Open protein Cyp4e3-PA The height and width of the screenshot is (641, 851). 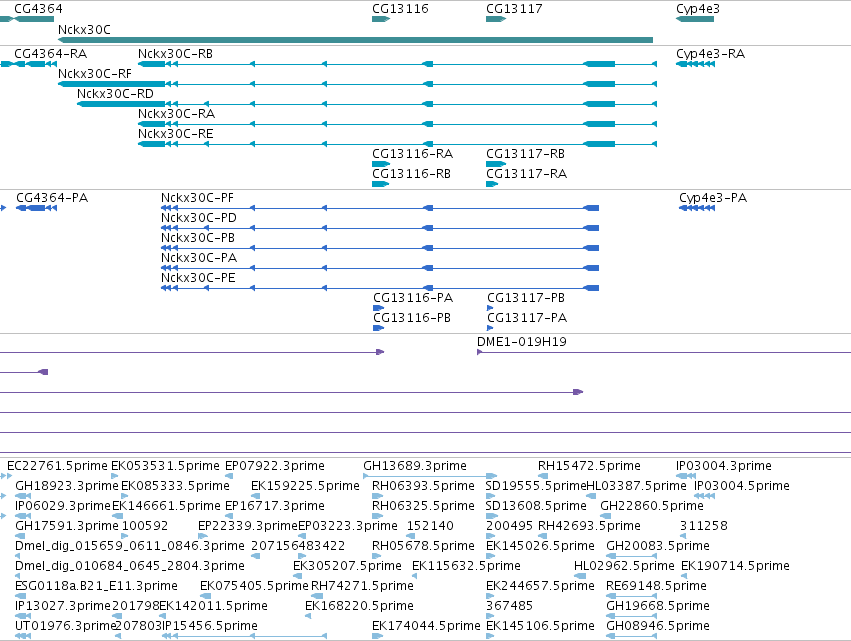tap(713, 198)
